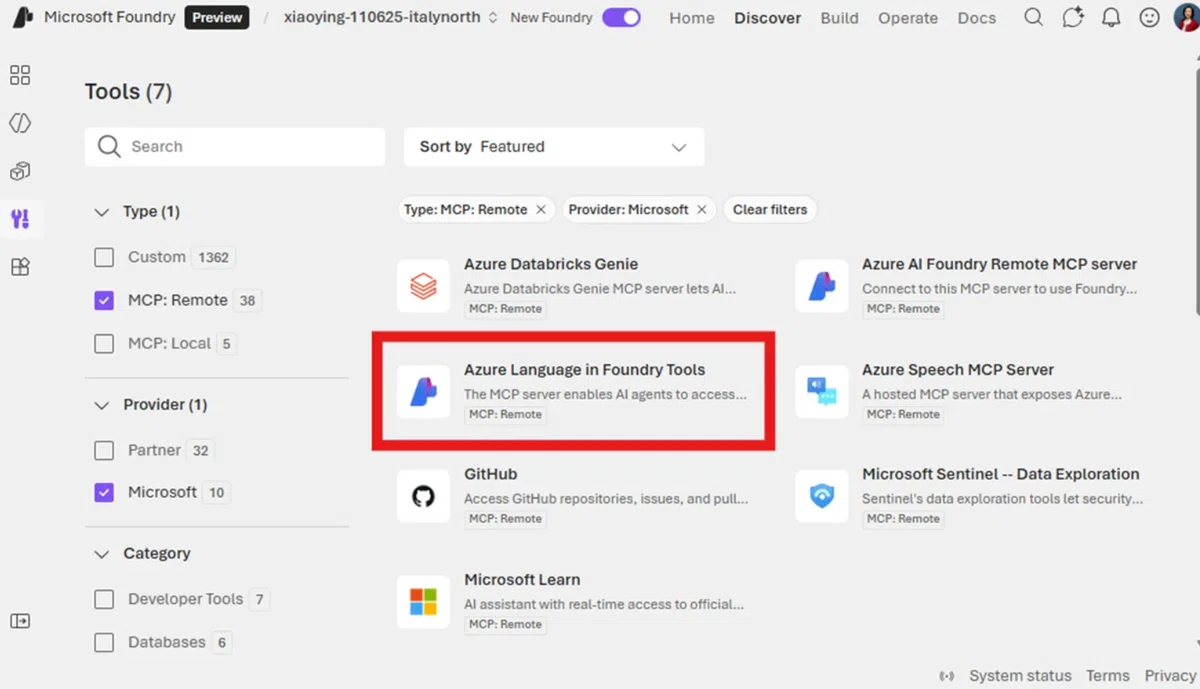This screenshot has width=1200, height=689.
Task: Open Azure AI Foundry Remote MCP server title
Action: [x=1000, y=264]
